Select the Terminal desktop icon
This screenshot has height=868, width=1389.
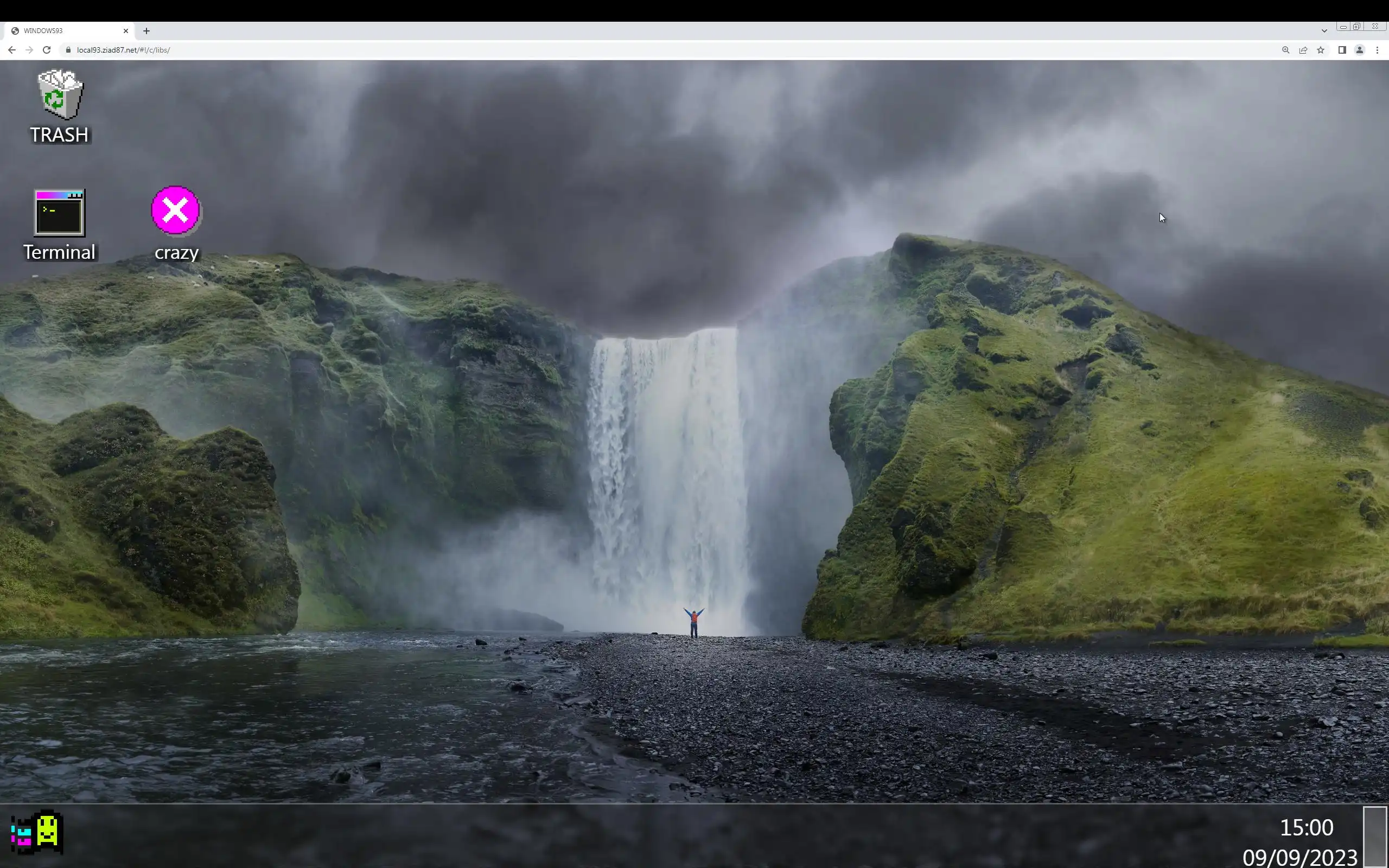(x=59, y=224)
